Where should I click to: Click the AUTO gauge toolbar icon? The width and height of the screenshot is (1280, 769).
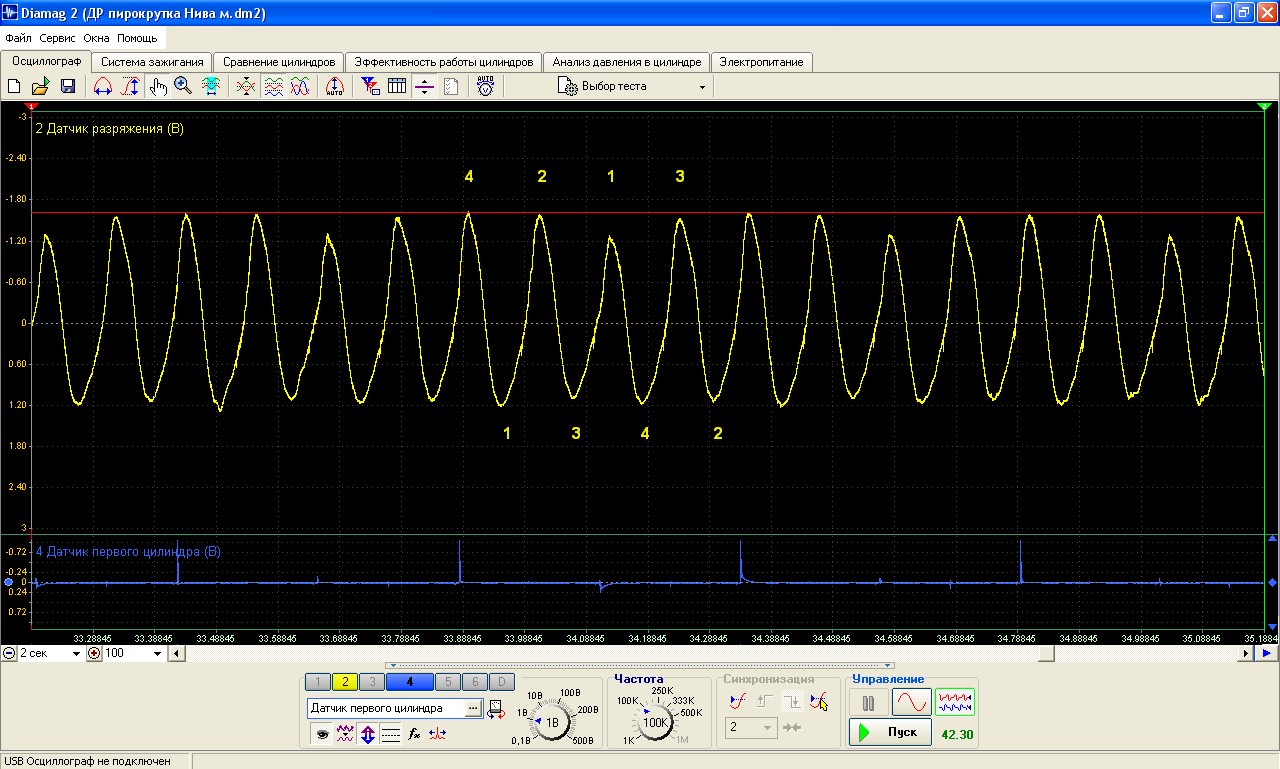pyautogui.click(x=486, y=87)
